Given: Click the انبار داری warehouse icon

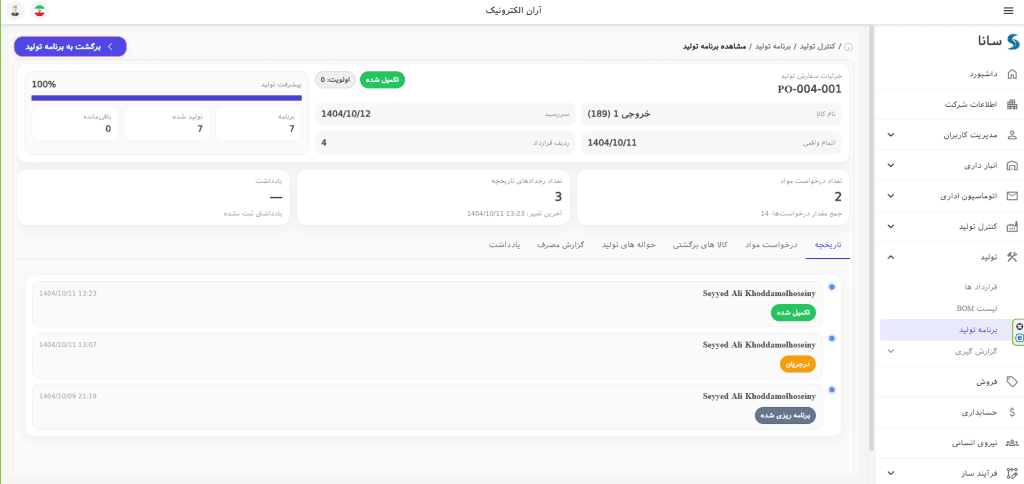Looking at the screenshot, I should pos(1012,165).
